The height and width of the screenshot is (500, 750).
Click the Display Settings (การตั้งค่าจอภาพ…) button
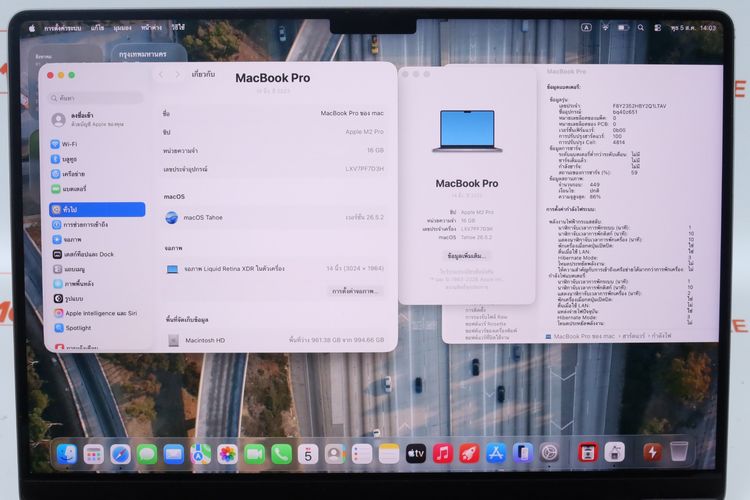(355, 291)
